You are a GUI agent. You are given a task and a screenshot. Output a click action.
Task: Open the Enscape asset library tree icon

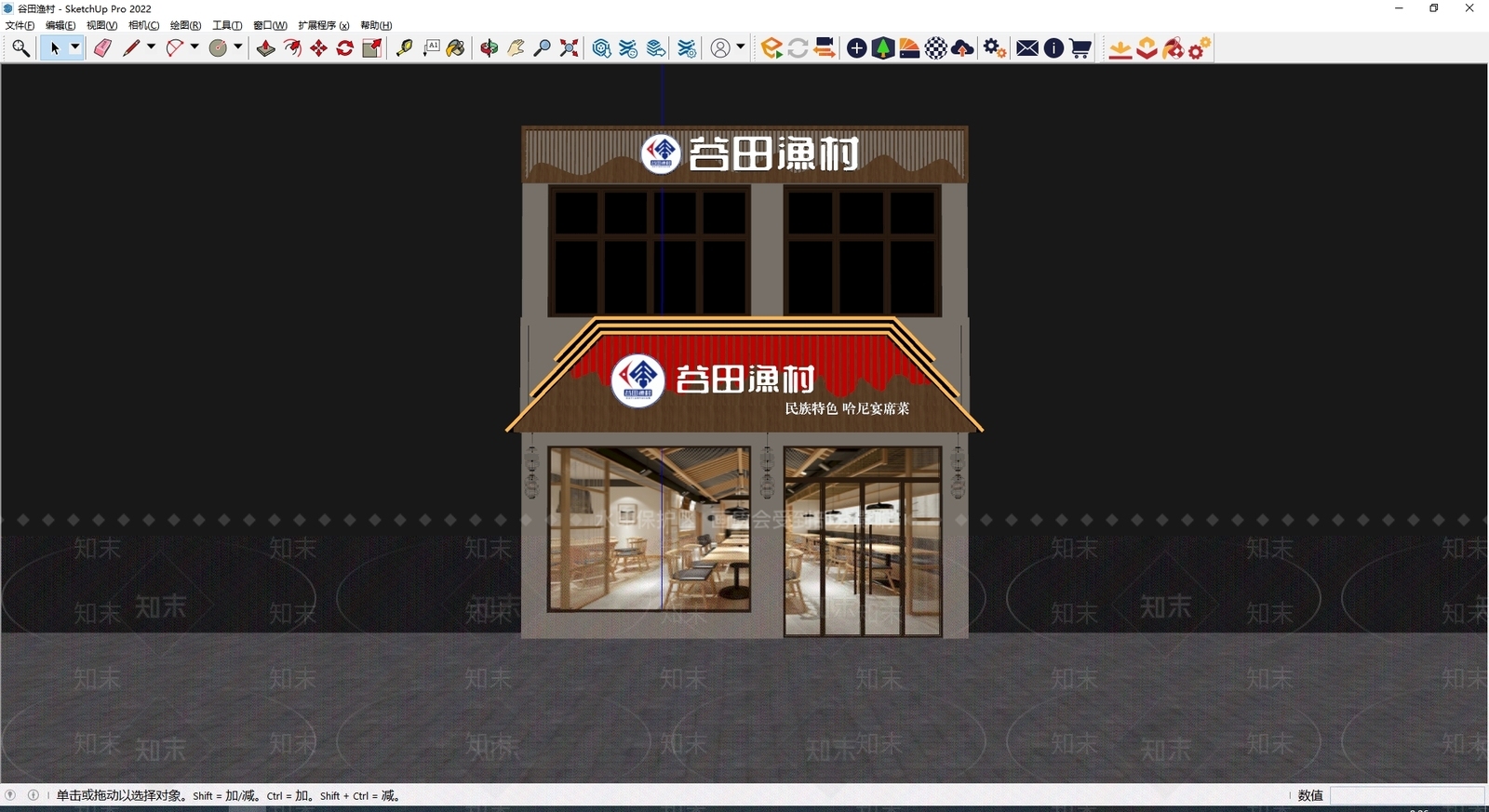883,48
